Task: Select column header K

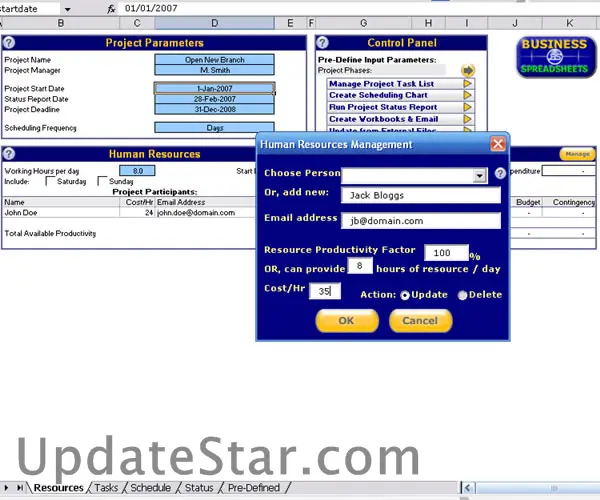Action: (570, 23)
